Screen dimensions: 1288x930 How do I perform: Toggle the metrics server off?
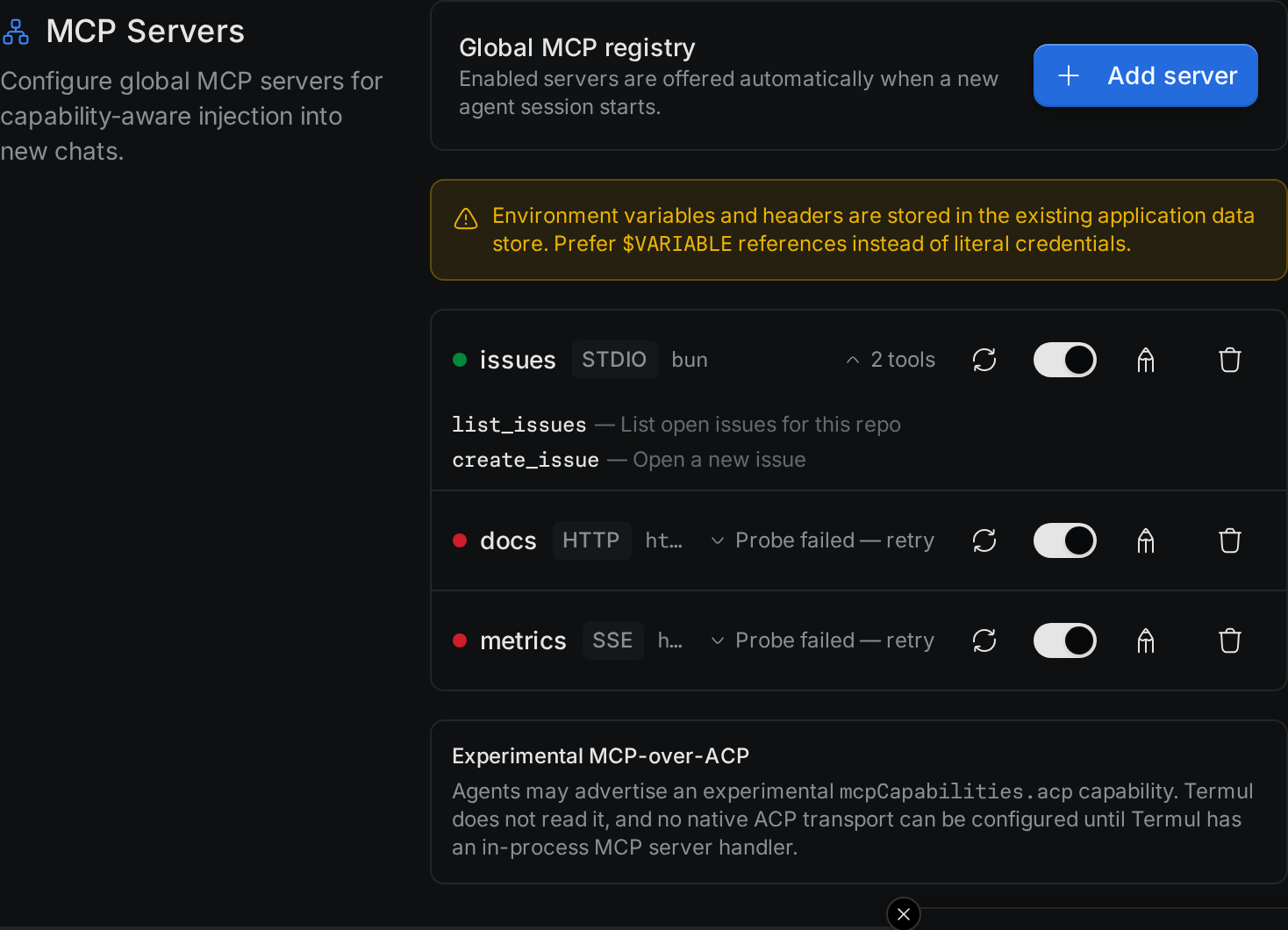tap(1065, 640)
